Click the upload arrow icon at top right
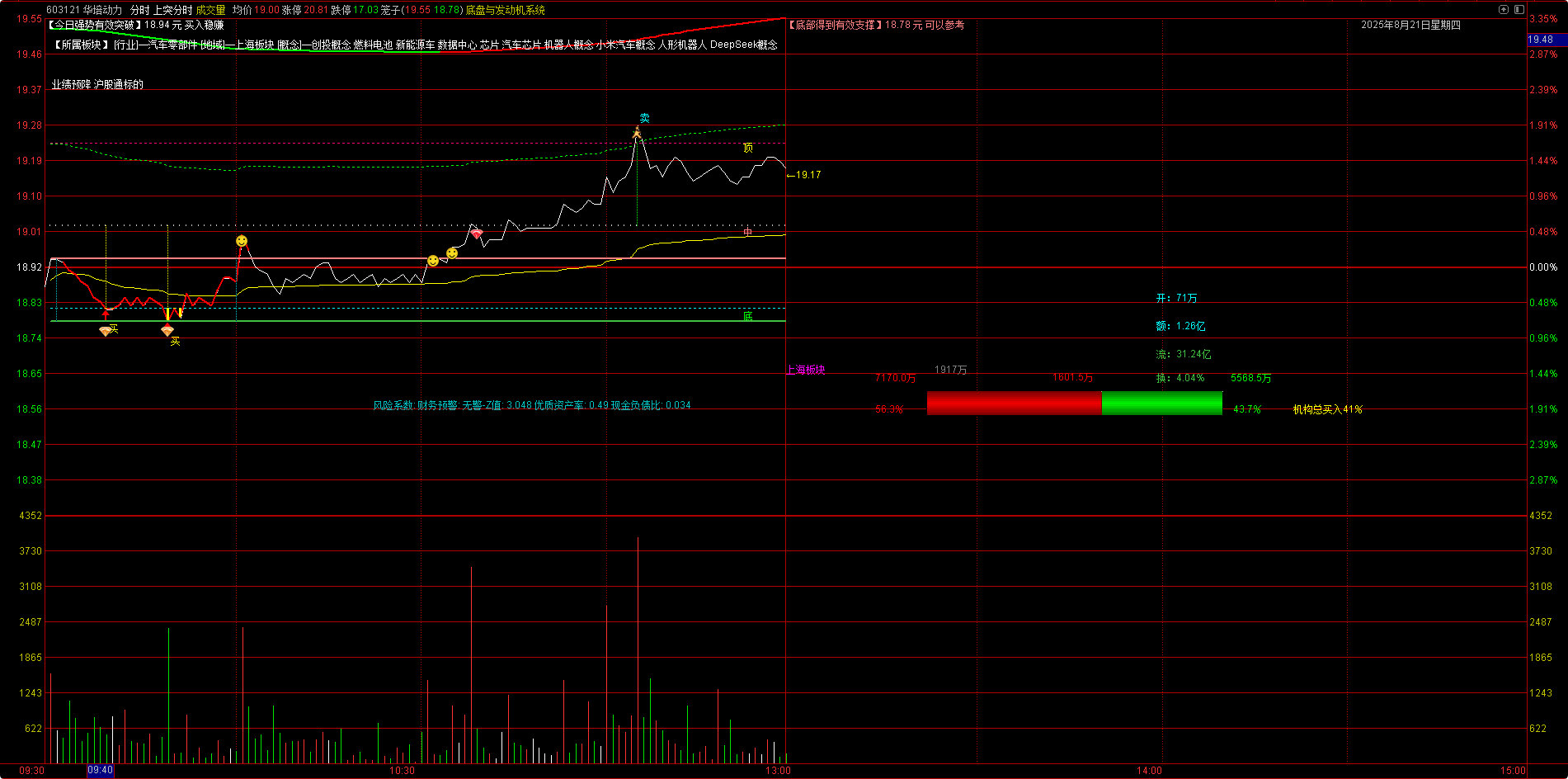This screenshot has width=1568, height=779. (x=1504, y=9)
